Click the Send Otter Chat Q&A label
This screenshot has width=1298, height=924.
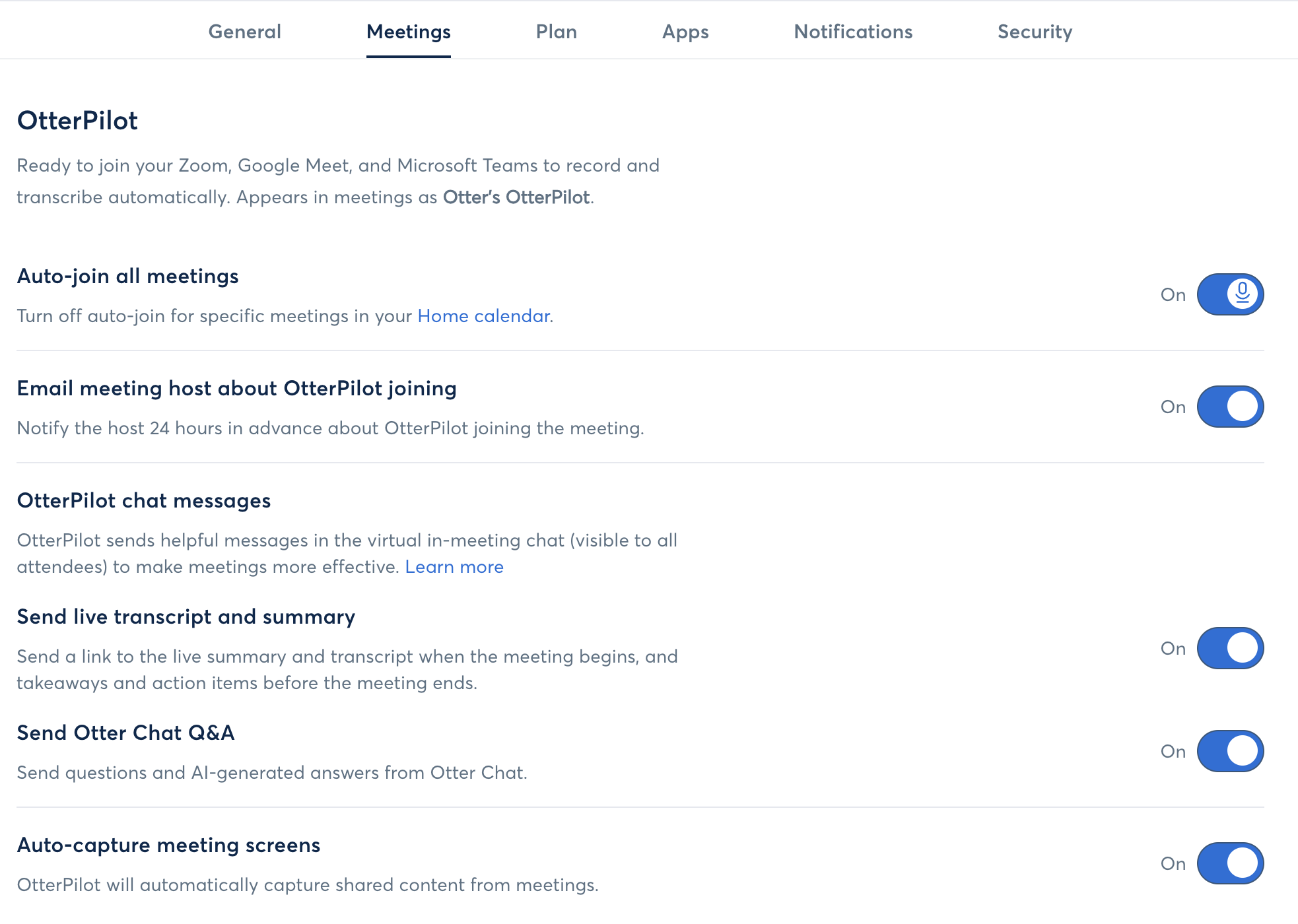(125, 733)
